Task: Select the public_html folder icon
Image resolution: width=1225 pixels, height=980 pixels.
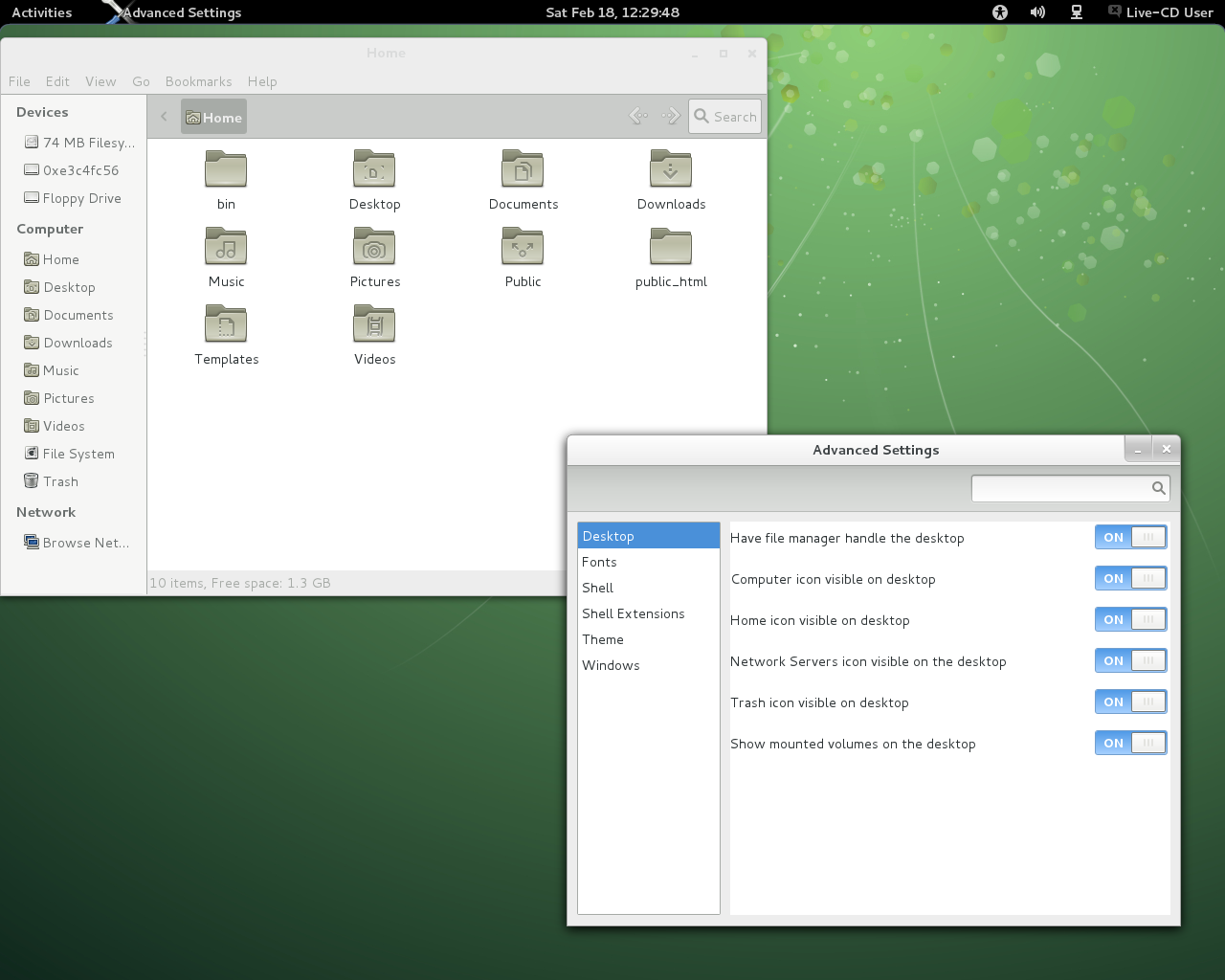Action: pyautogui.click(x=671, y=247)
